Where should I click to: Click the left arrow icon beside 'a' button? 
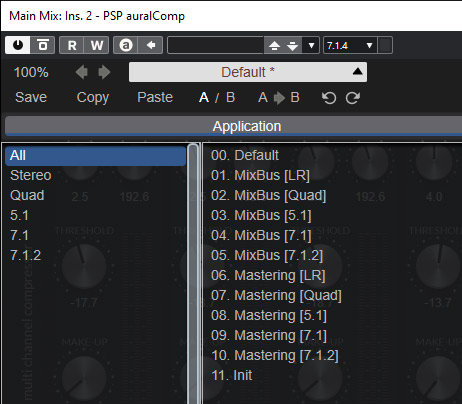(151, 45)
